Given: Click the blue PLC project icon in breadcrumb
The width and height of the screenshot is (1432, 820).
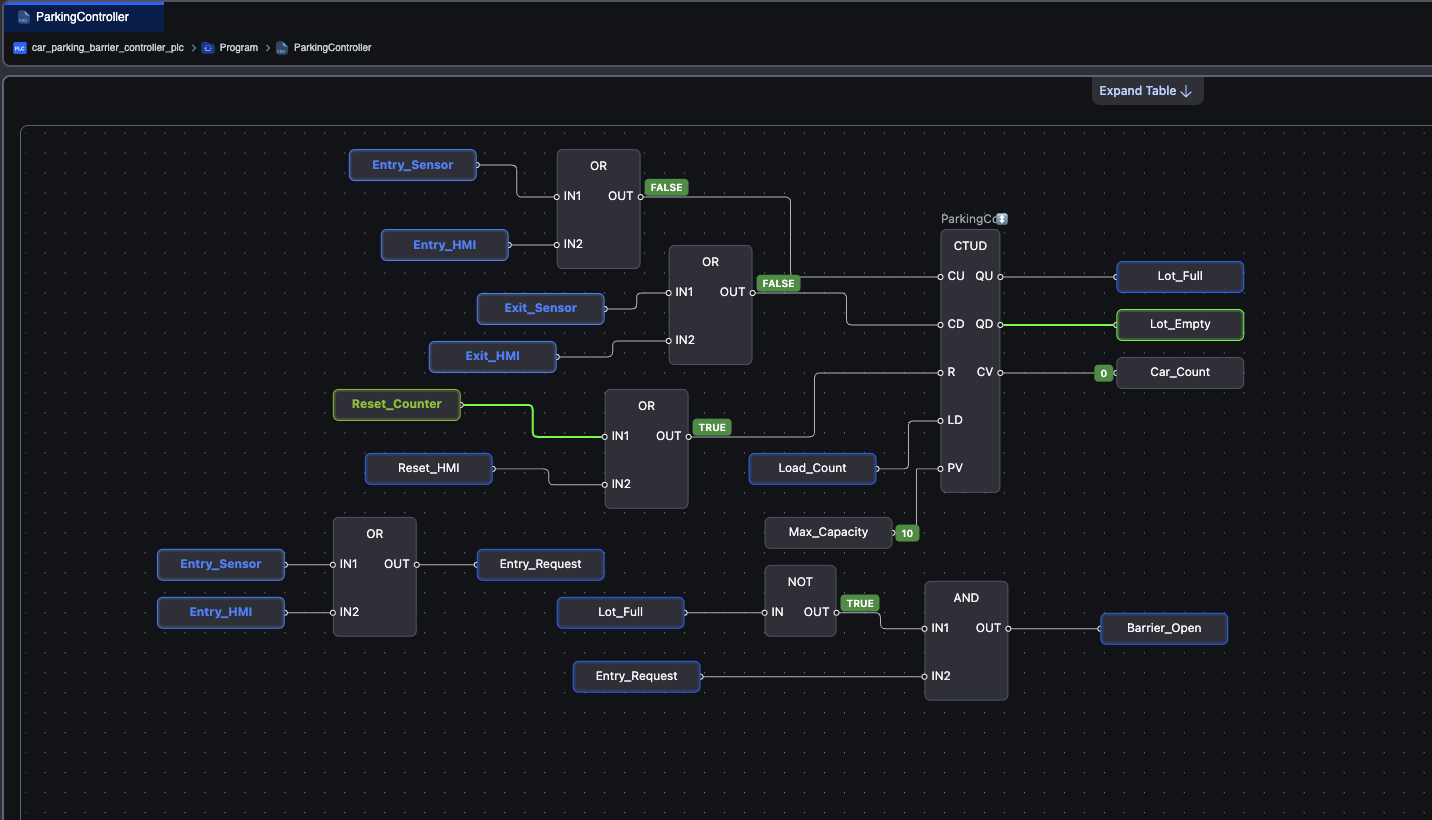Looking at the screenshot, I should (20, 48).
